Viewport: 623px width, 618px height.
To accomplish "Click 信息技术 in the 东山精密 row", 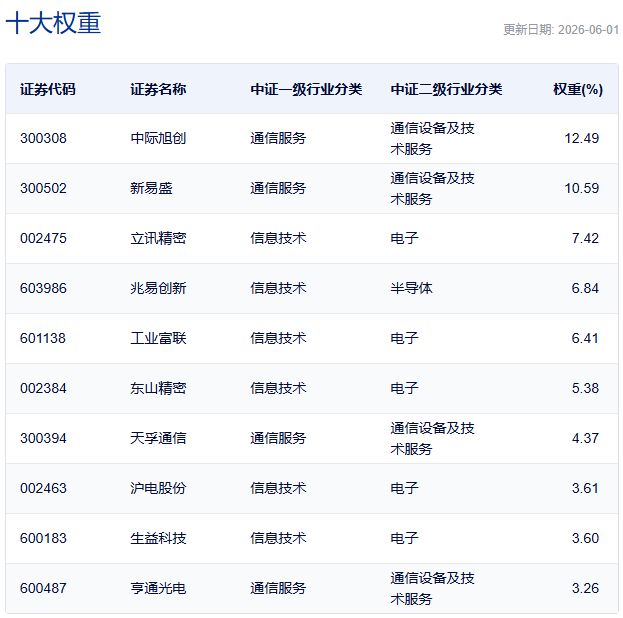I will pyautogui.click(x=278, y=388).
